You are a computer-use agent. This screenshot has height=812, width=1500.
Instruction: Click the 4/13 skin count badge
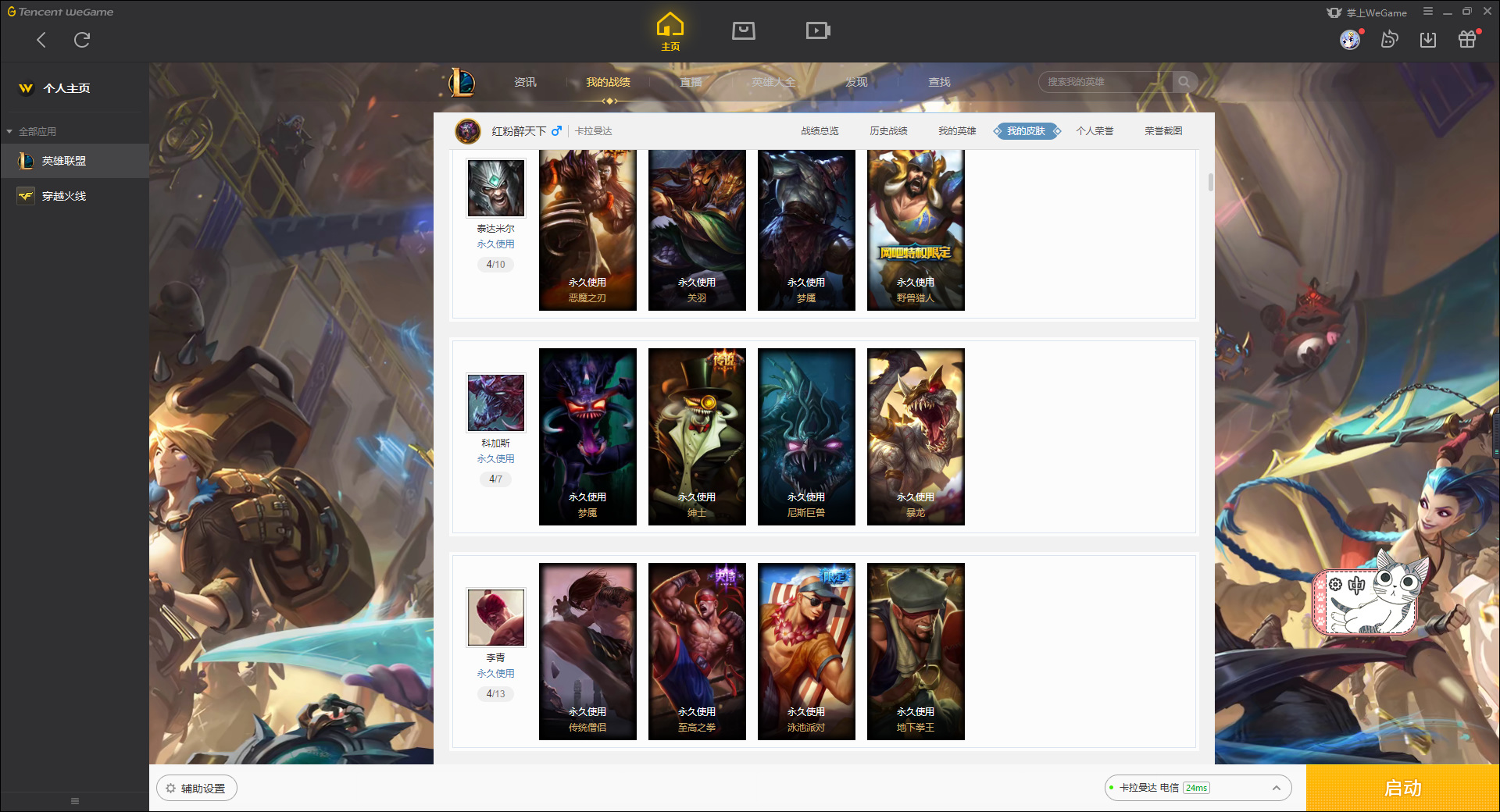point(496,694)
